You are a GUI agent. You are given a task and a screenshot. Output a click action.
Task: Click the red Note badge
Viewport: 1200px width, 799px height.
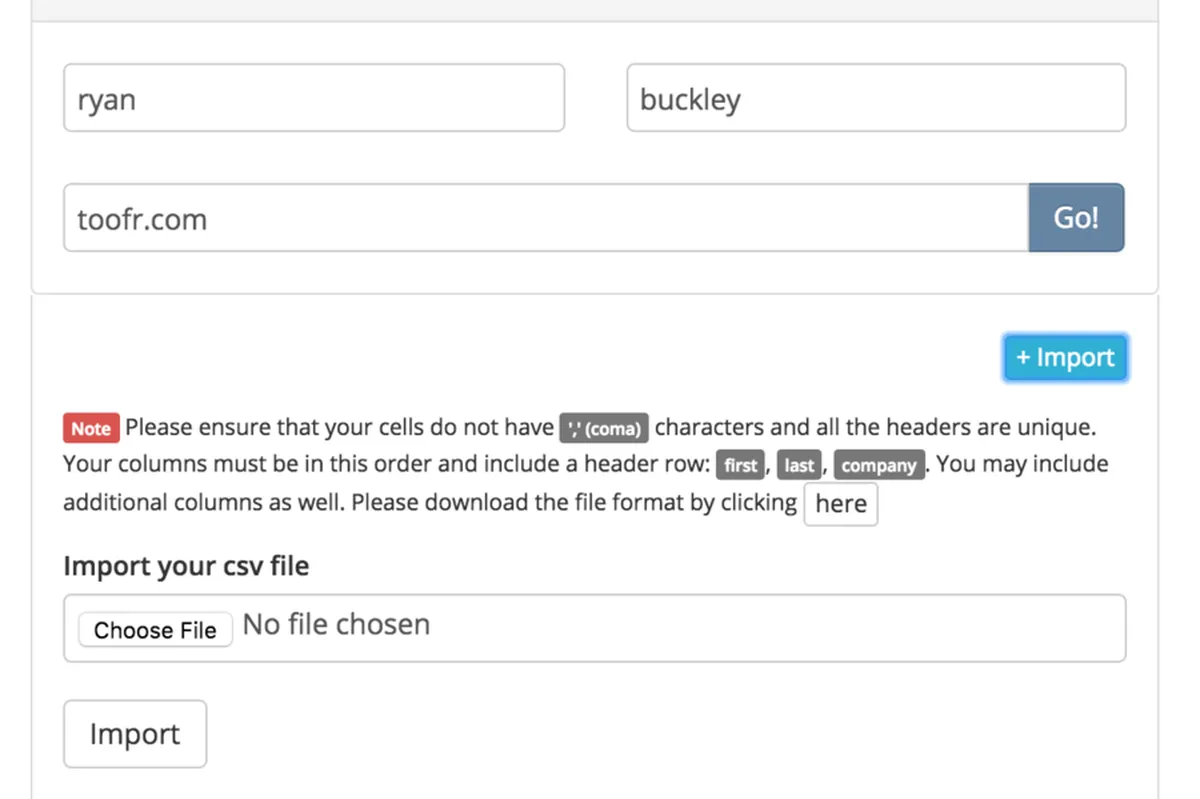91,429
